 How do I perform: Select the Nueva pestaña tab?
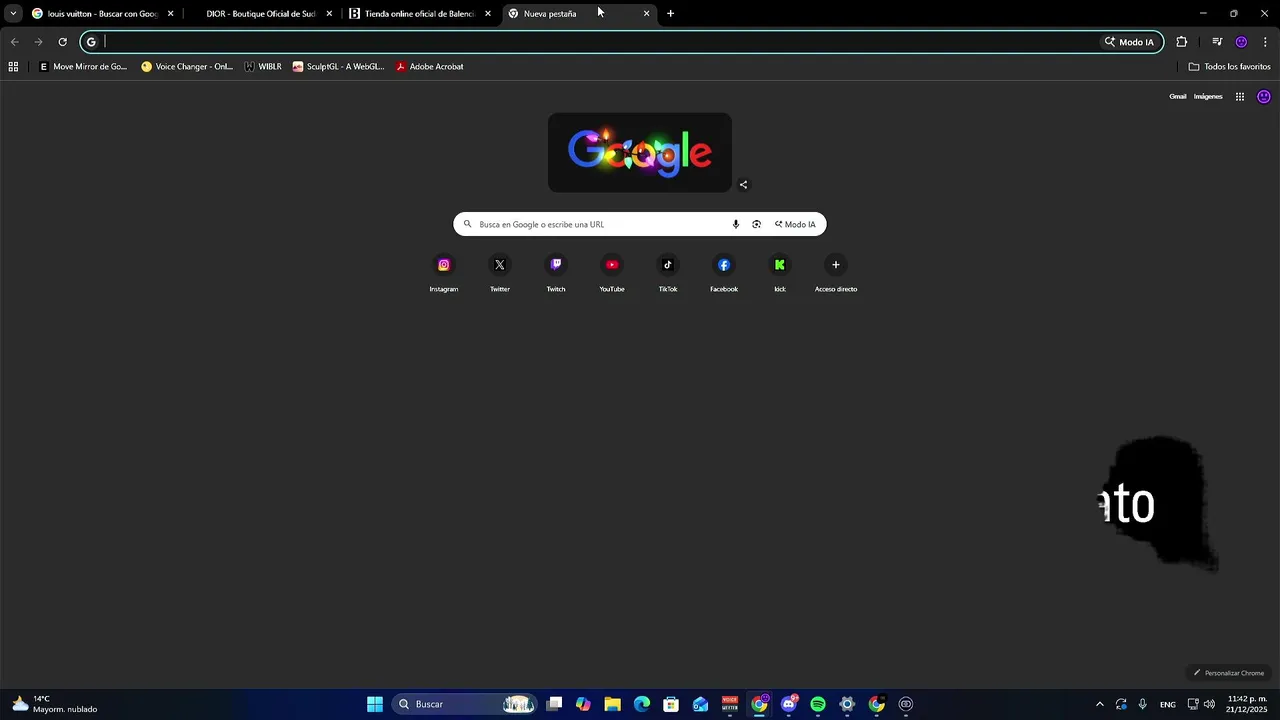click(x=578, y=14)
